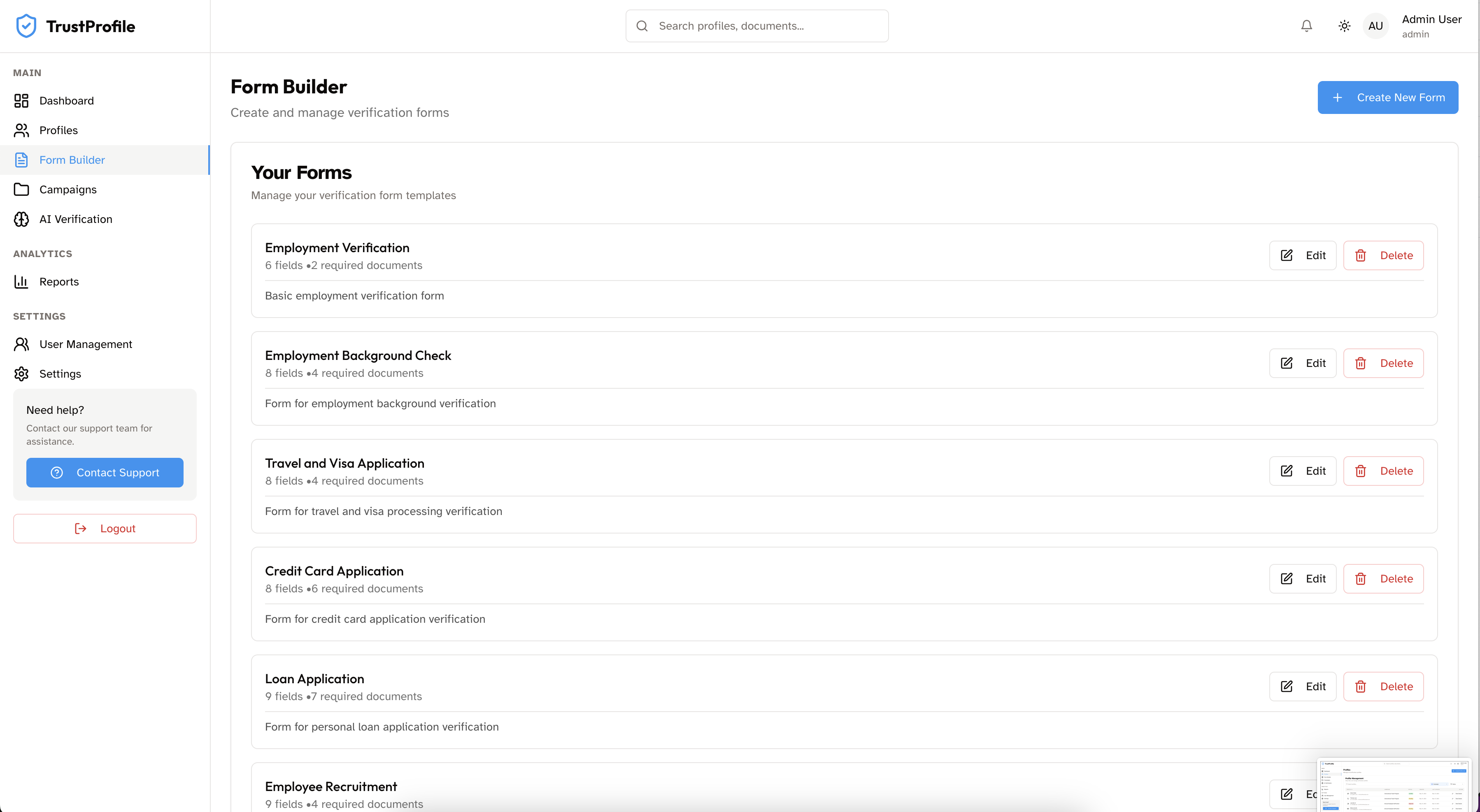Viewport: 1480px width, 812px height.
Task: Click the TrustProfile shield logo
Action: [26, 26]
